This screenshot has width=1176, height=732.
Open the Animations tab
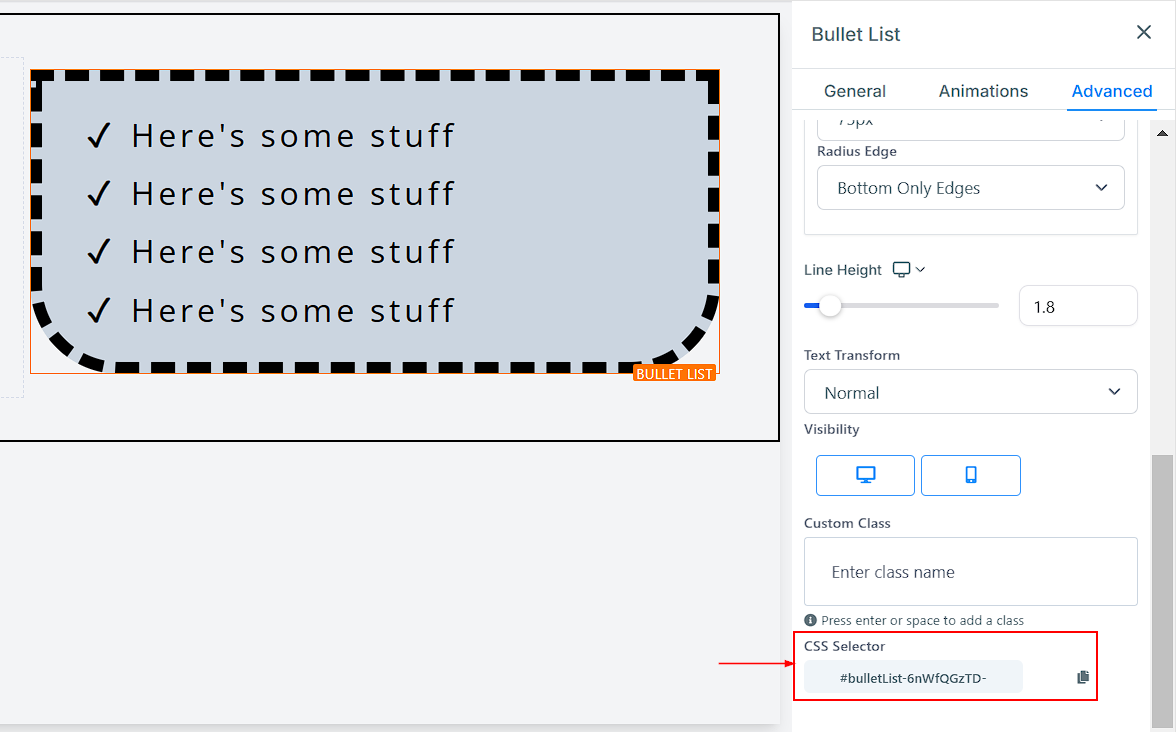(983, 91)
